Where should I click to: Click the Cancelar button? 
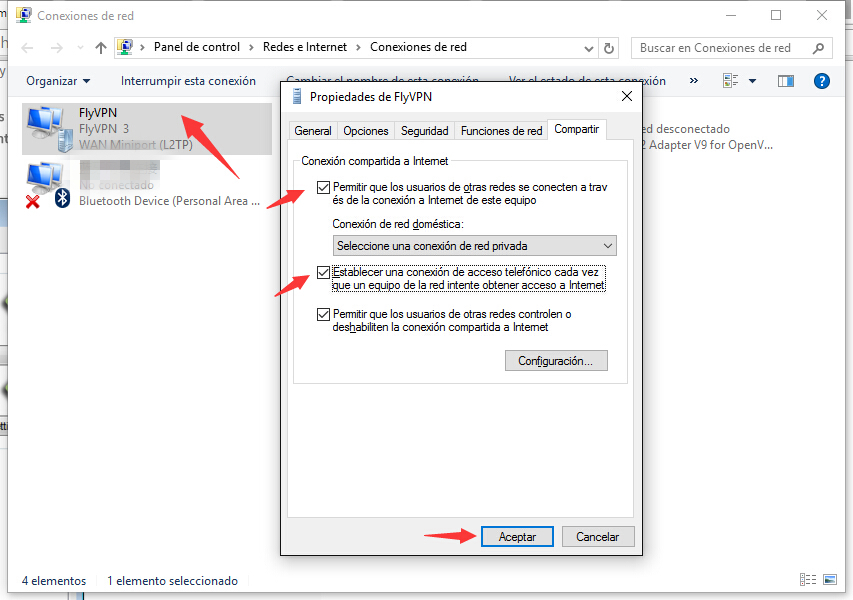[x=597, y=536]
